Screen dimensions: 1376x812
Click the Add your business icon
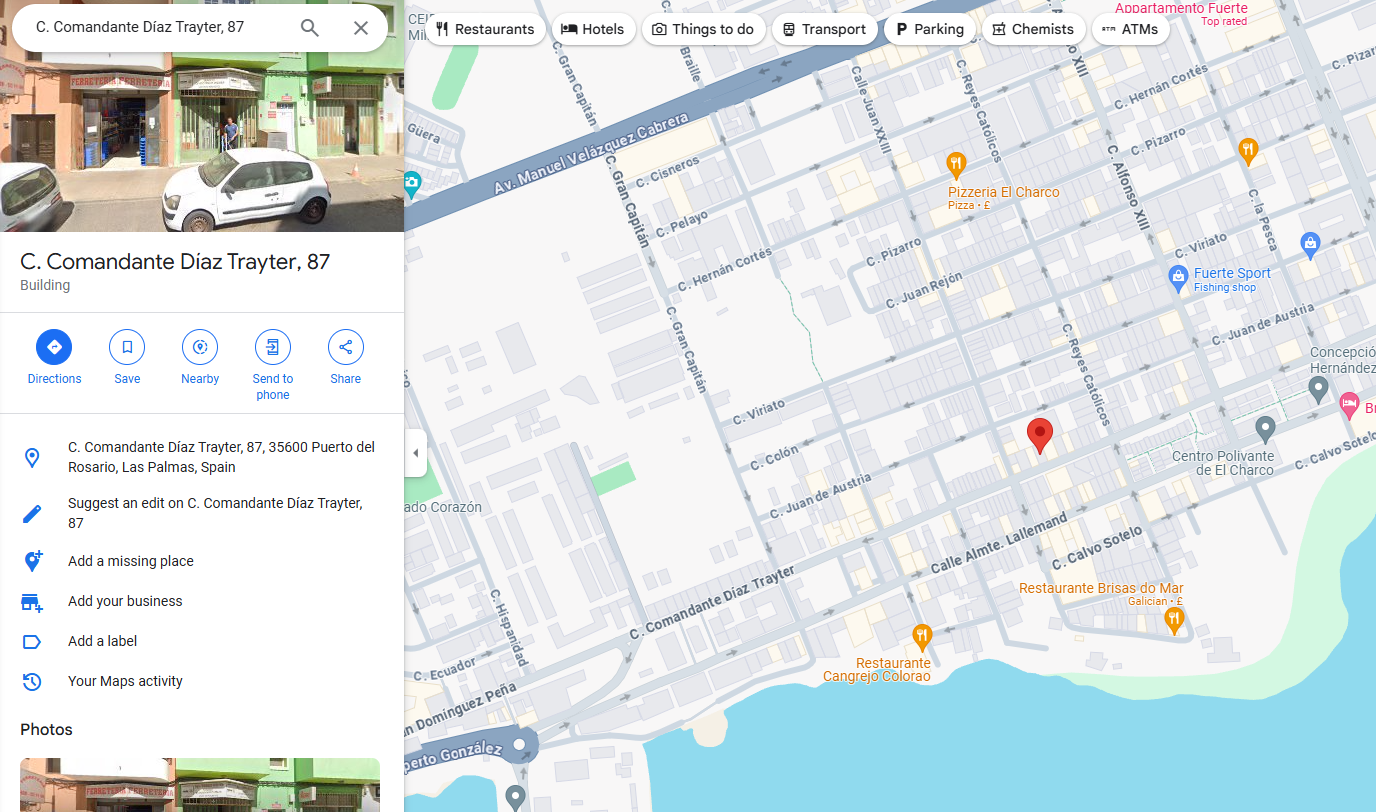point(32,602)
